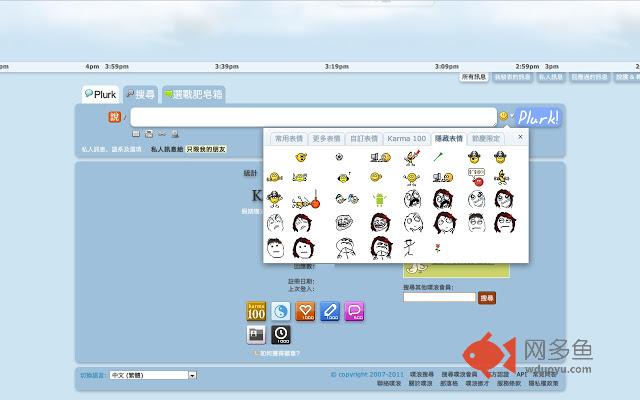Screen dimensions: 640x400
Task: Insert the rage face FFFUUU emoticon
Action: click(412, 199)
